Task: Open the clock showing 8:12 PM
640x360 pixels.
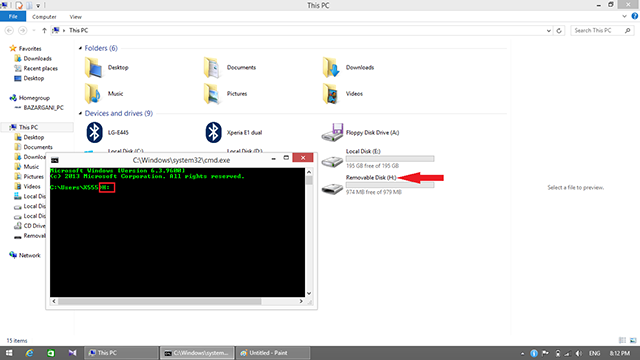Action: pos(620,353)
